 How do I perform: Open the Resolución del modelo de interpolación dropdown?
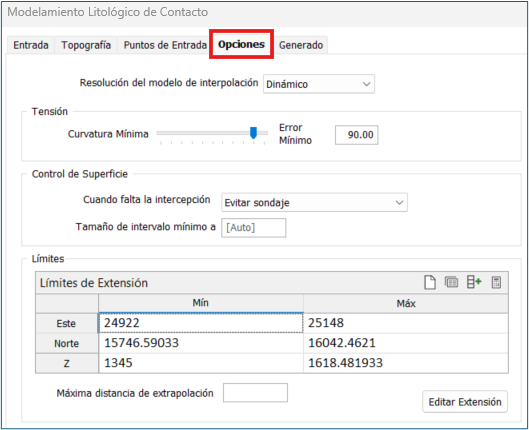pos(319,84)
